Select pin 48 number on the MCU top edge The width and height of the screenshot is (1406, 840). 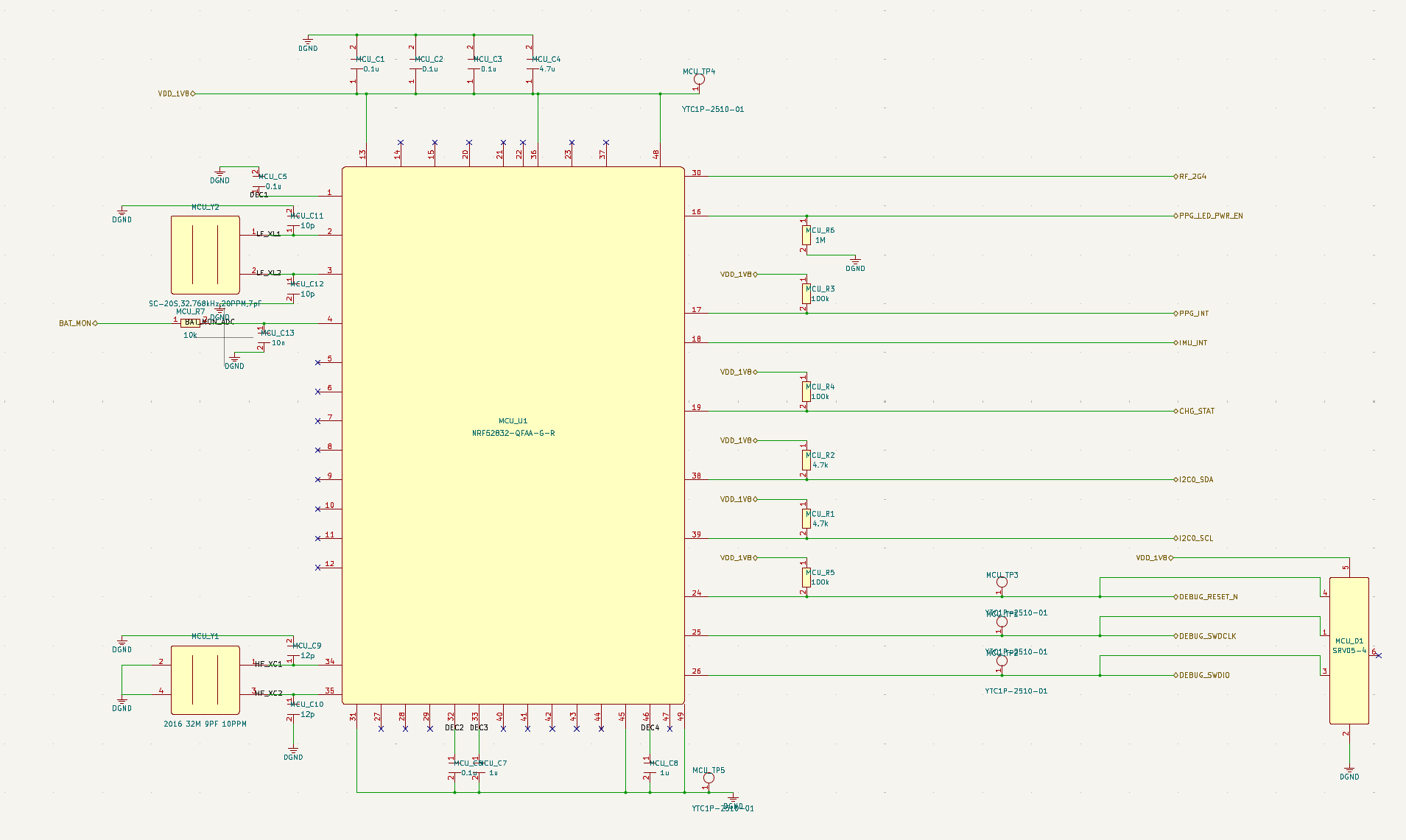click(x=655, y=155)
